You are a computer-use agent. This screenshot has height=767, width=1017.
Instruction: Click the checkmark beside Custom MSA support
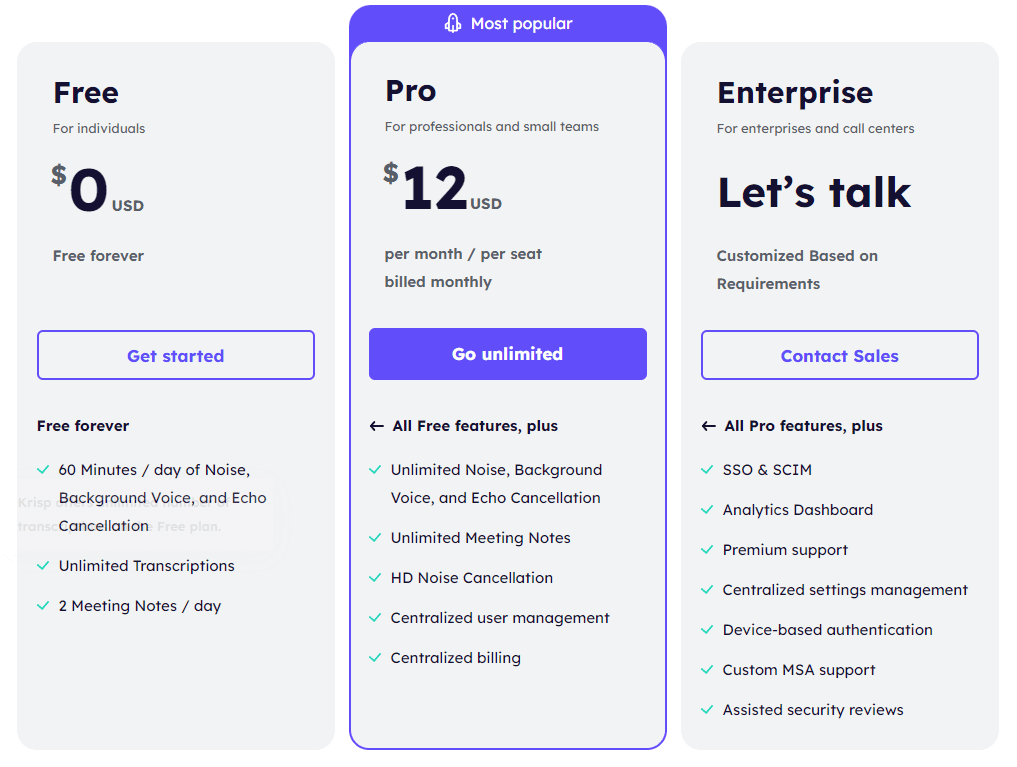click(707, 669)
